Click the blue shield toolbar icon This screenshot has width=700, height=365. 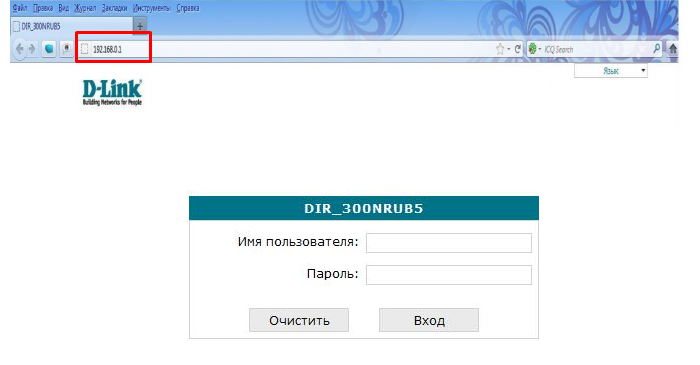click(x=49, y=49)
